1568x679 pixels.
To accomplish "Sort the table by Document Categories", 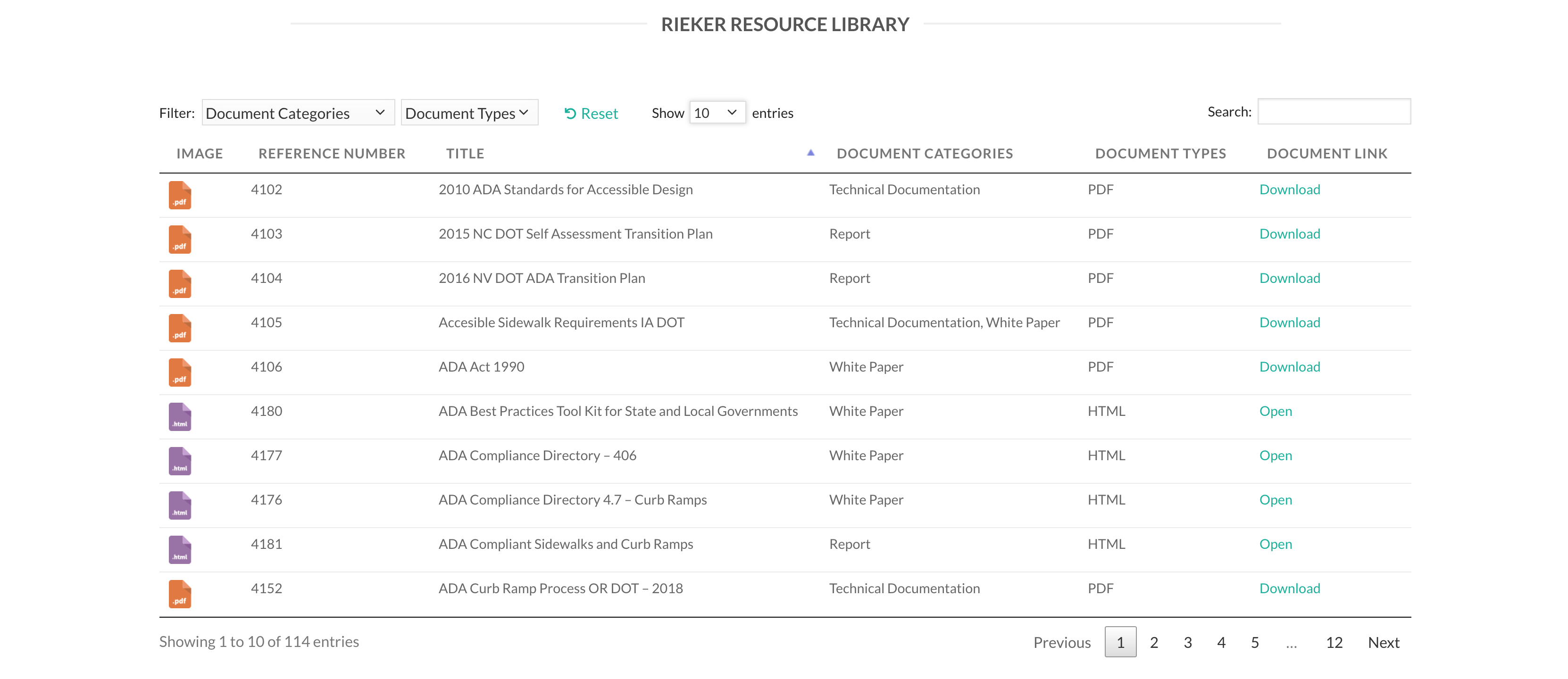I will (x=924, y=153).
